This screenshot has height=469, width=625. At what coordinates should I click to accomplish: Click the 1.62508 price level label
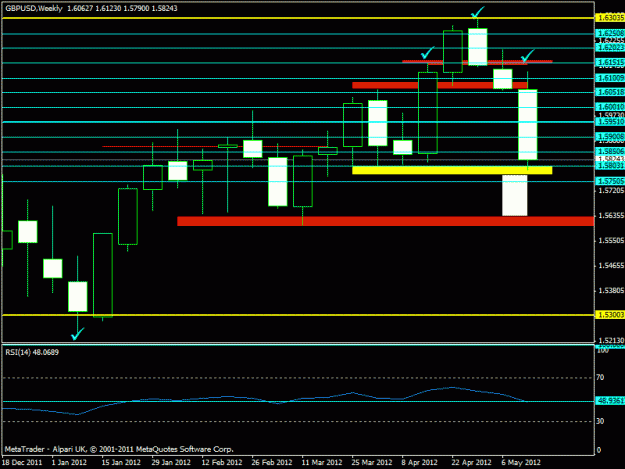pos(610,33)
